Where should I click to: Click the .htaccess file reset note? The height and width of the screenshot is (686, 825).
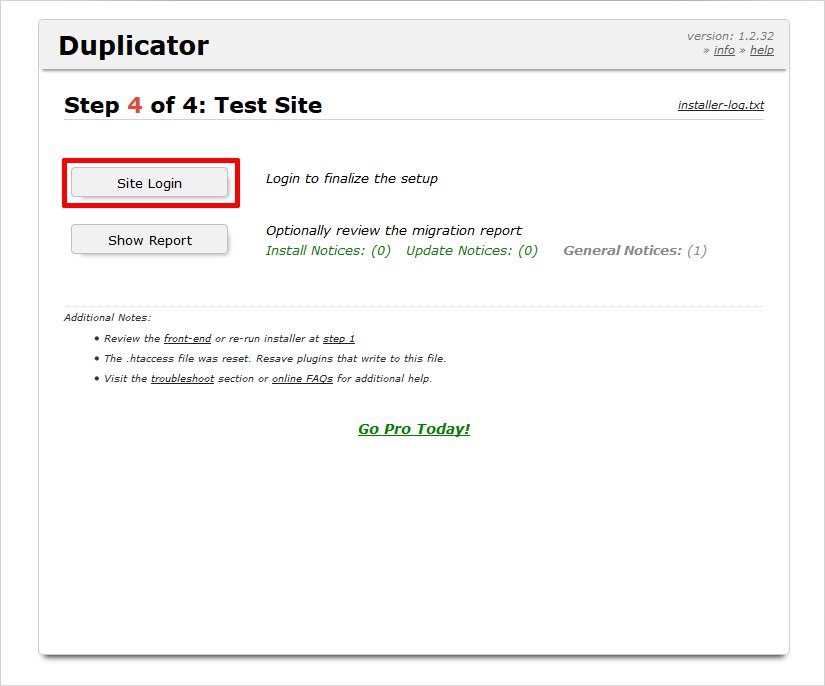pos(275,358)
